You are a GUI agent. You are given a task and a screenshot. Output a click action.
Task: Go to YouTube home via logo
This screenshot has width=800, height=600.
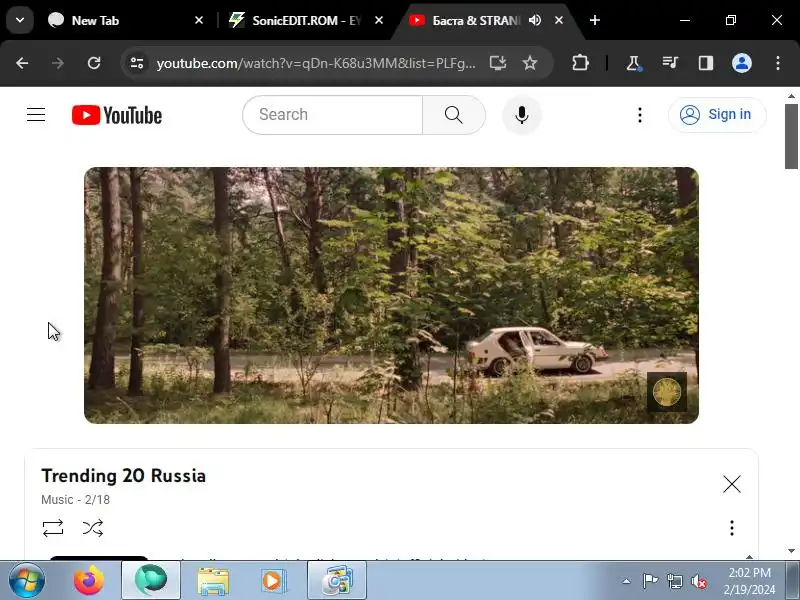[117, 115]
